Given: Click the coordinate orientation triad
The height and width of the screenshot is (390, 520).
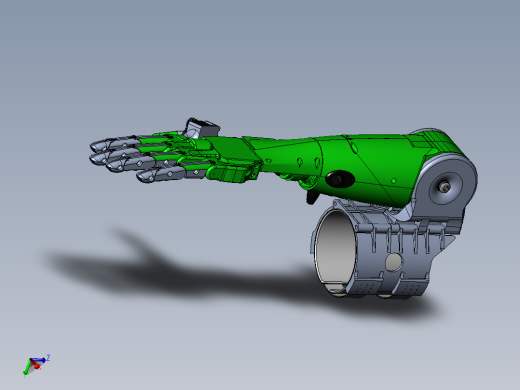Looking at the screenshot, I should click(x=36, y=365).
